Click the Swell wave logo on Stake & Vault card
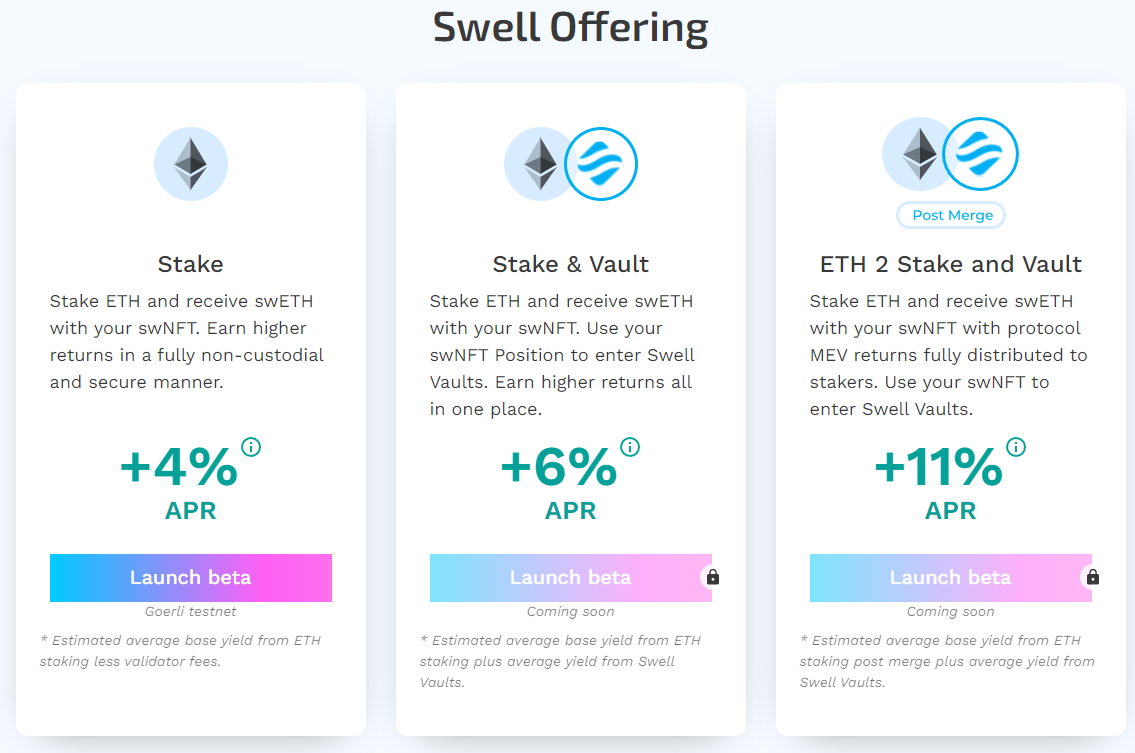 (x=601, y=164)
